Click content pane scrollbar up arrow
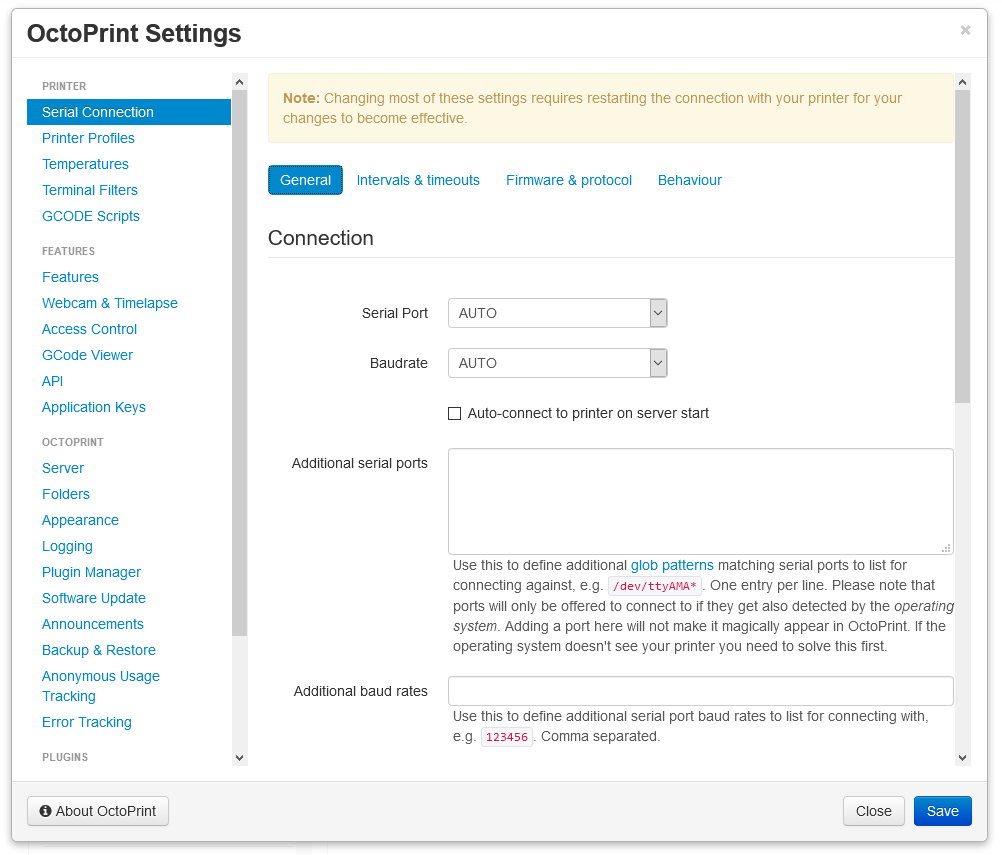Image resolution: width=1002 pixels, height=855 pixels. coord(962,82)
